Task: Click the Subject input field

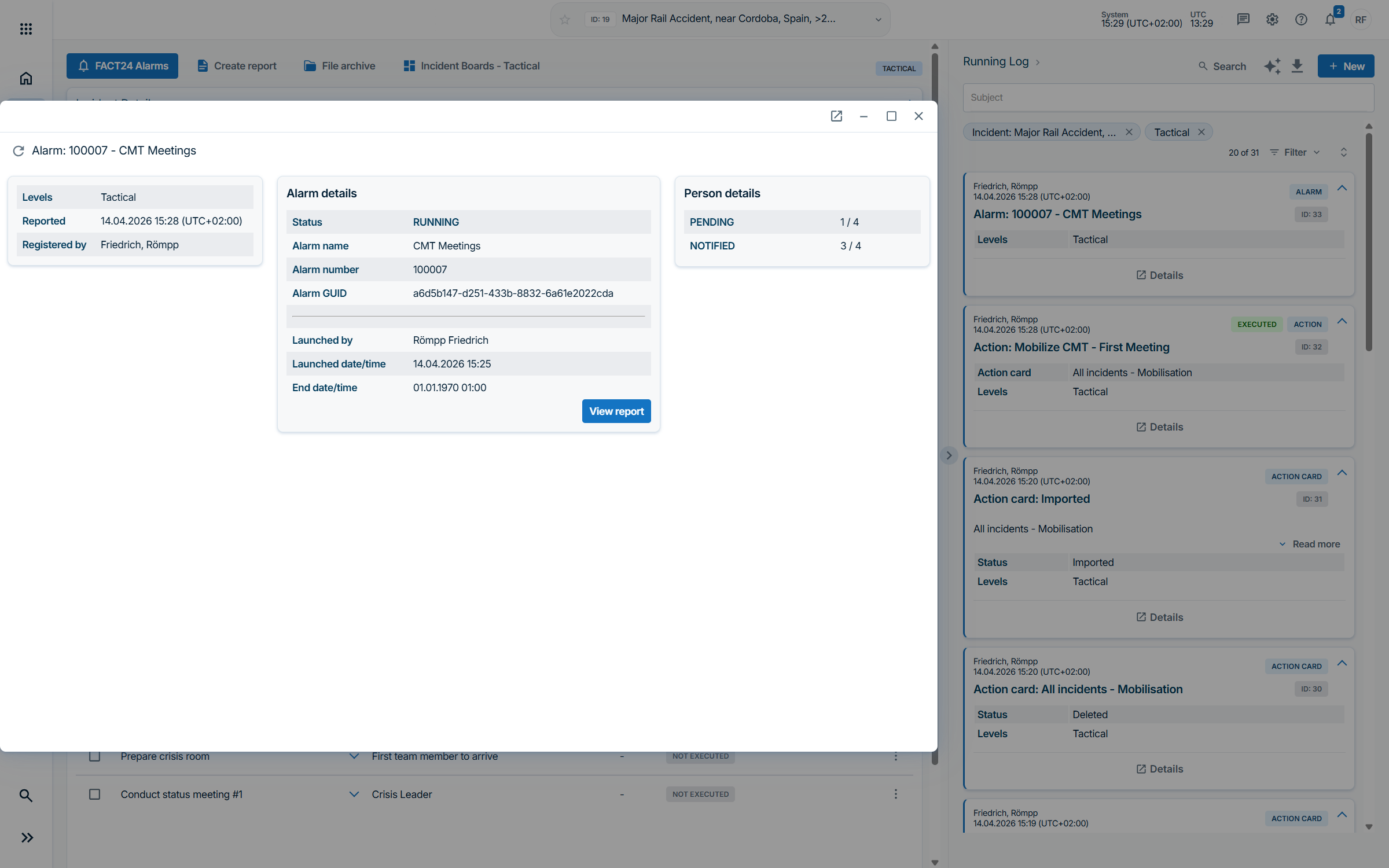Action: 1168,98
